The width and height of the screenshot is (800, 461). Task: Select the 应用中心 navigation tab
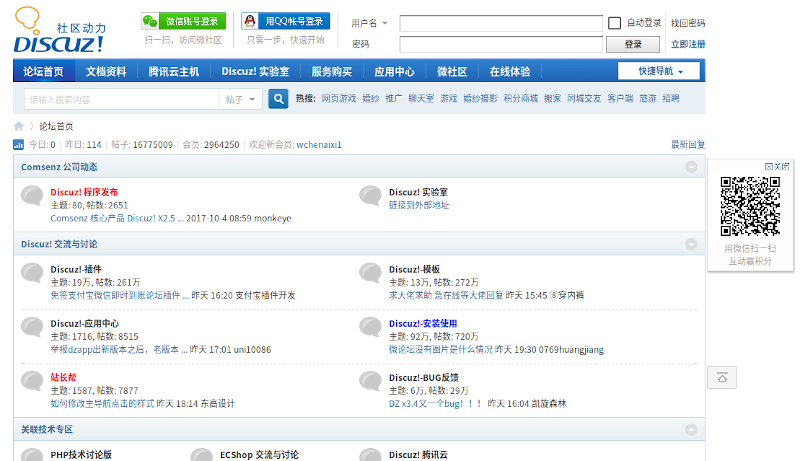point(394,71)
